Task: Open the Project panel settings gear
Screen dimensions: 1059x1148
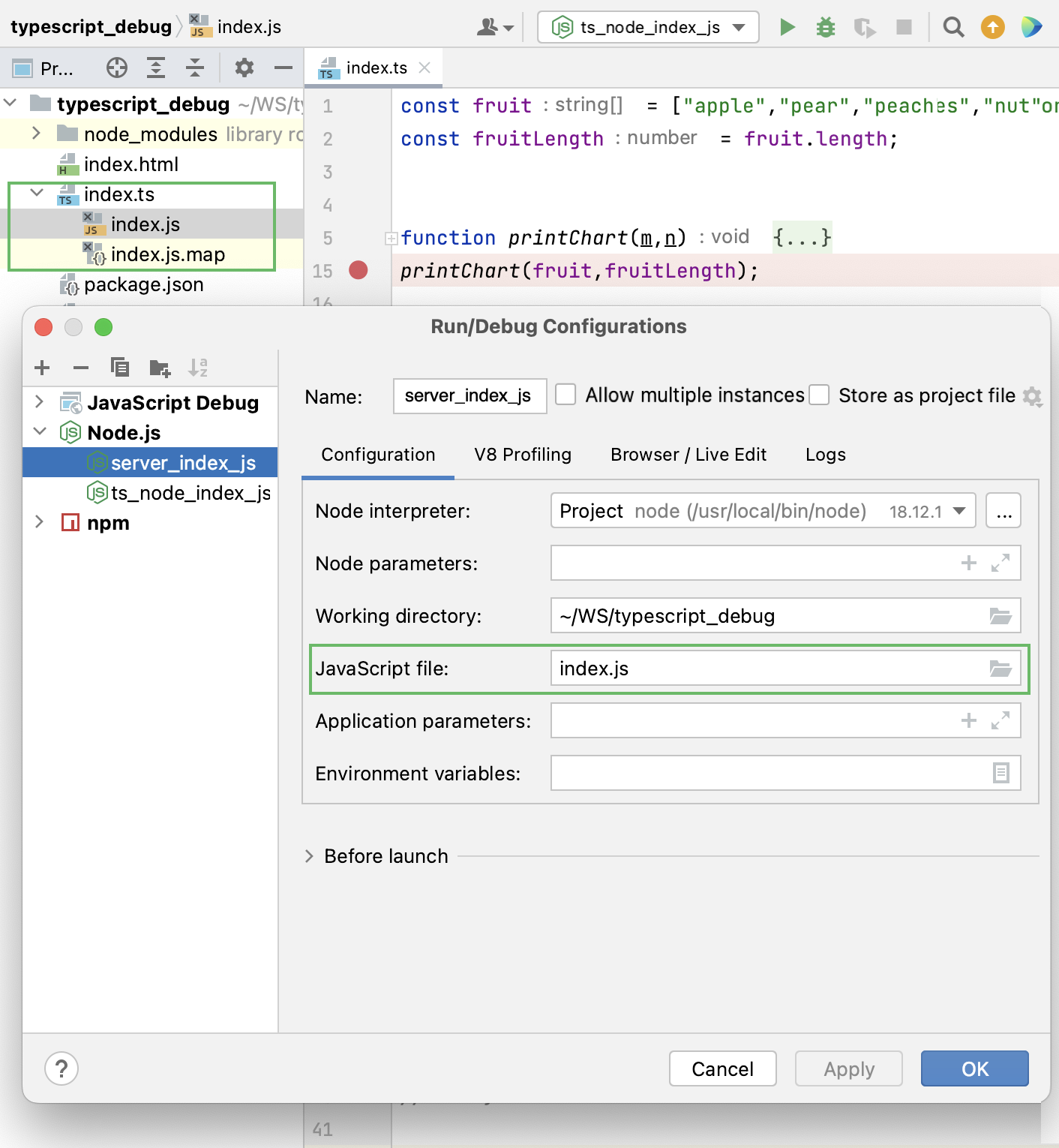Action: tap(243, 68)
